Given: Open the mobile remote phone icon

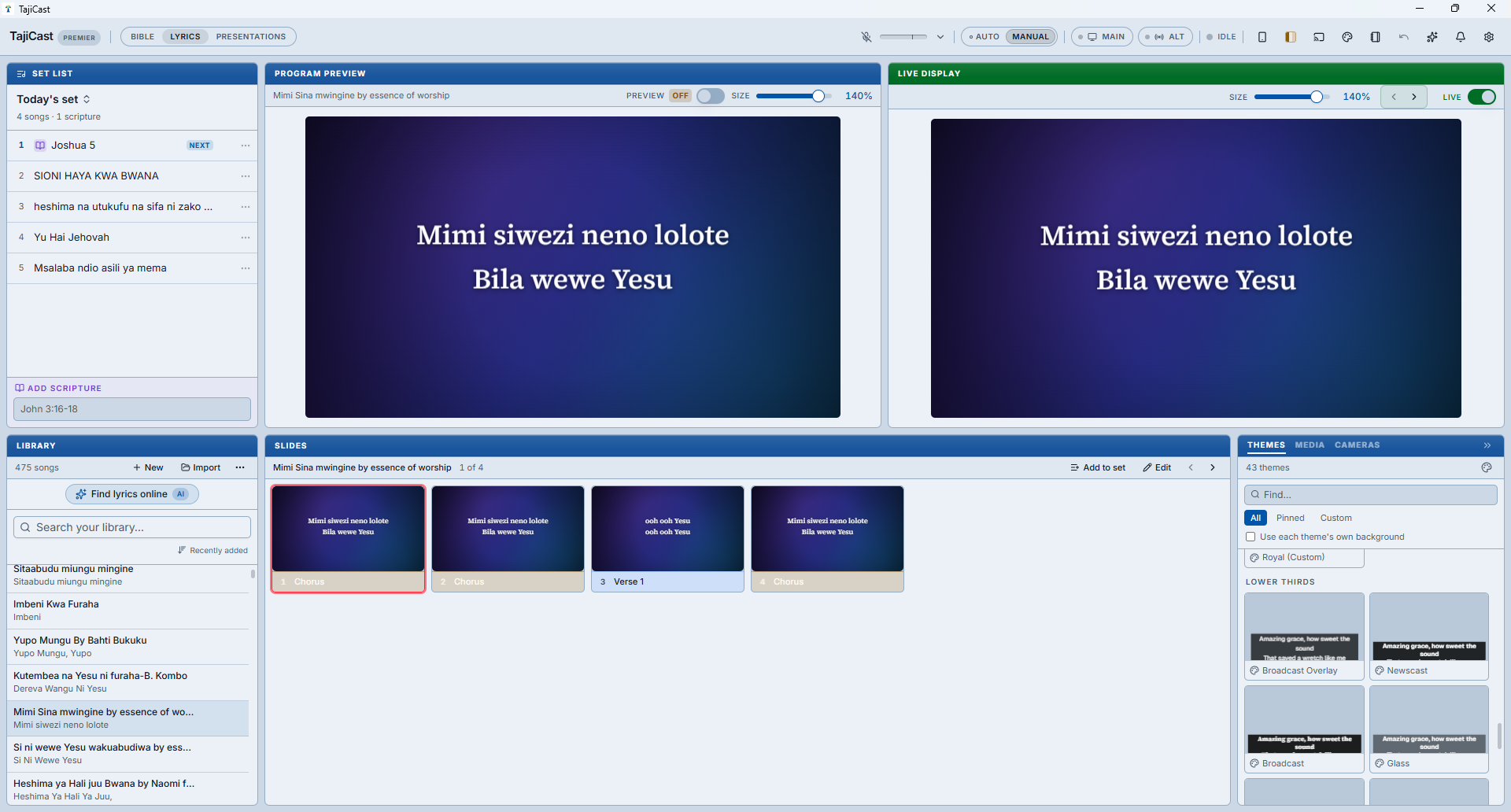Looking at the screenshot, I should (x=1262, y=37).
